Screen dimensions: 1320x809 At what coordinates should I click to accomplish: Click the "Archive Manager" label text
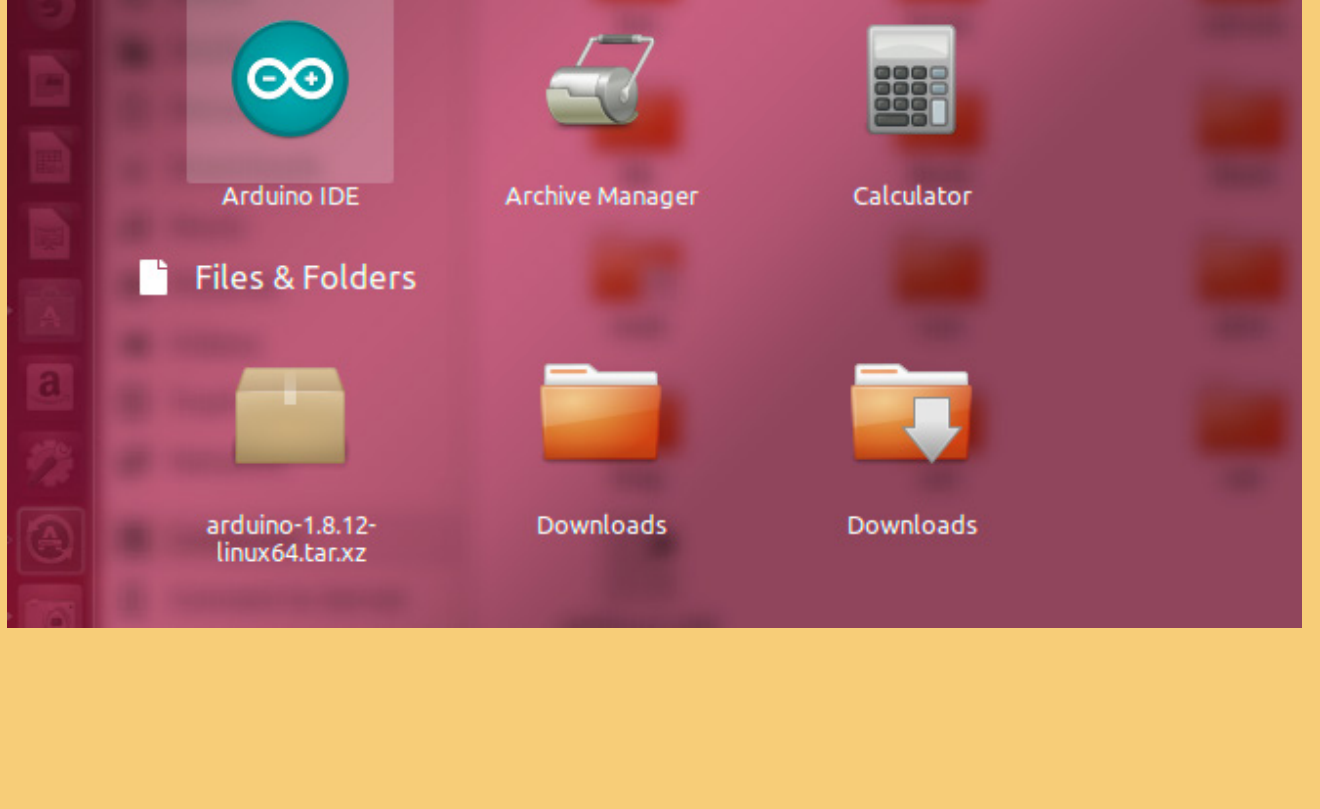[x=601, y=196]
